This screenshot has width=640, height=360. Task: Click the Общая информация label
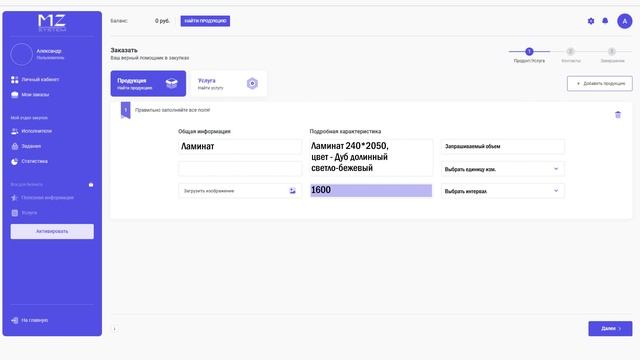coord(204,131)
